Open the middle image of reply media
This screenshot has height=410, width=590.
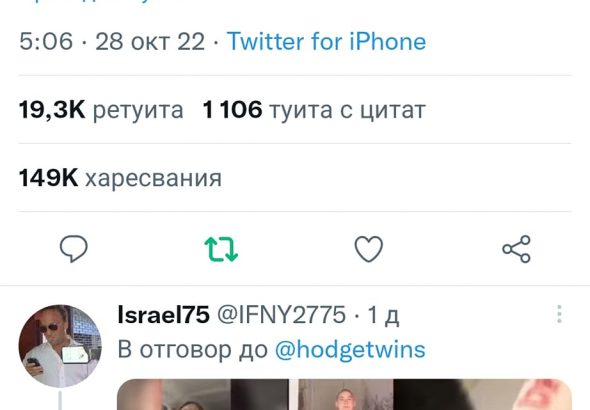point(345,395)
